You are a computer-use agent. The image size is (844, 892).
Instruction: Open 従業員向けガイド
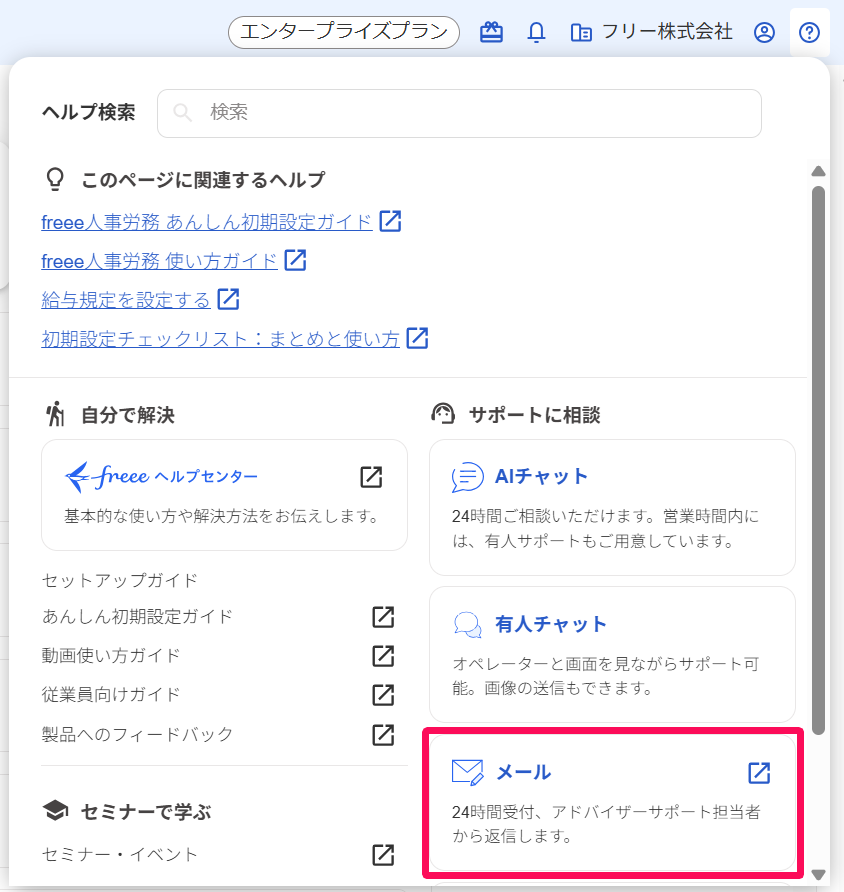(x=111, y=695)
